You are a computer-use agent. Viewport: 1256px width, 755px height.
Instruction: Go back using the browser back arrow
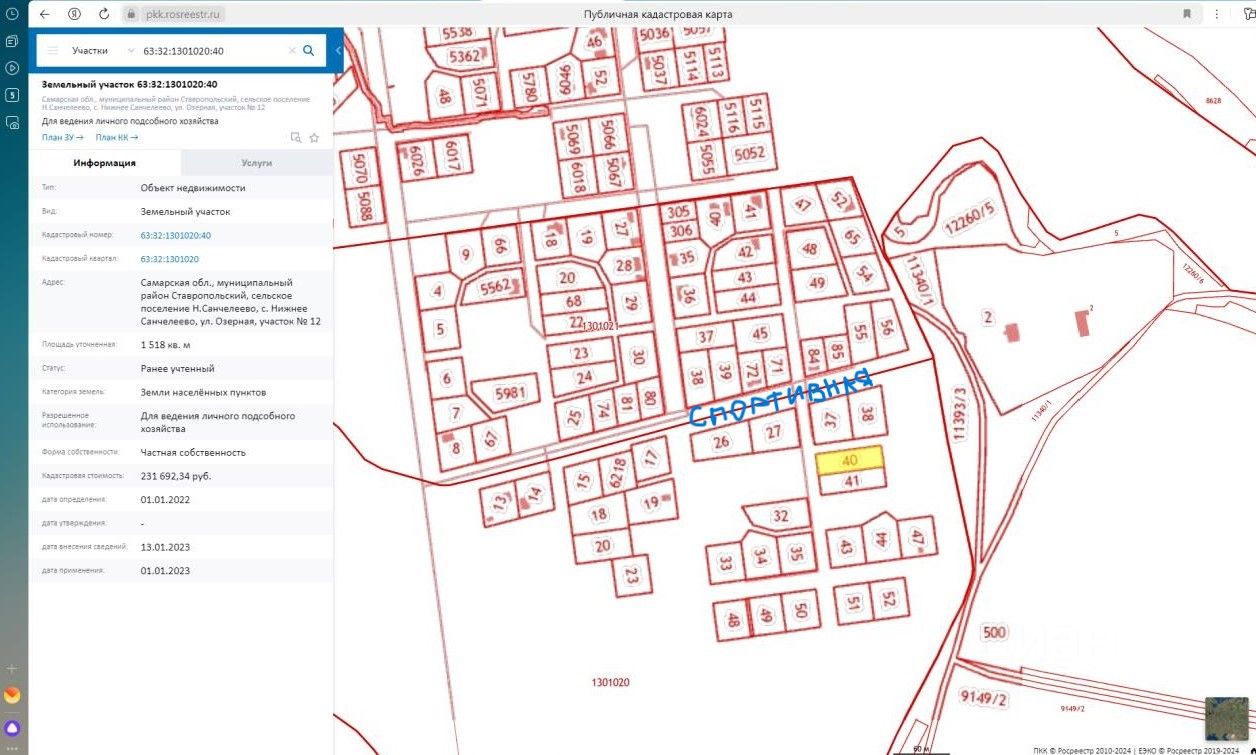(x=44, y=14)
